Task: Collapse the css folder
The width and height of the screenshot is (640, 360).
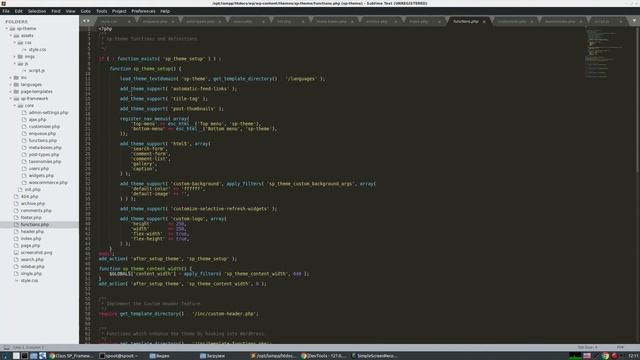Action: tap(15, 42)
